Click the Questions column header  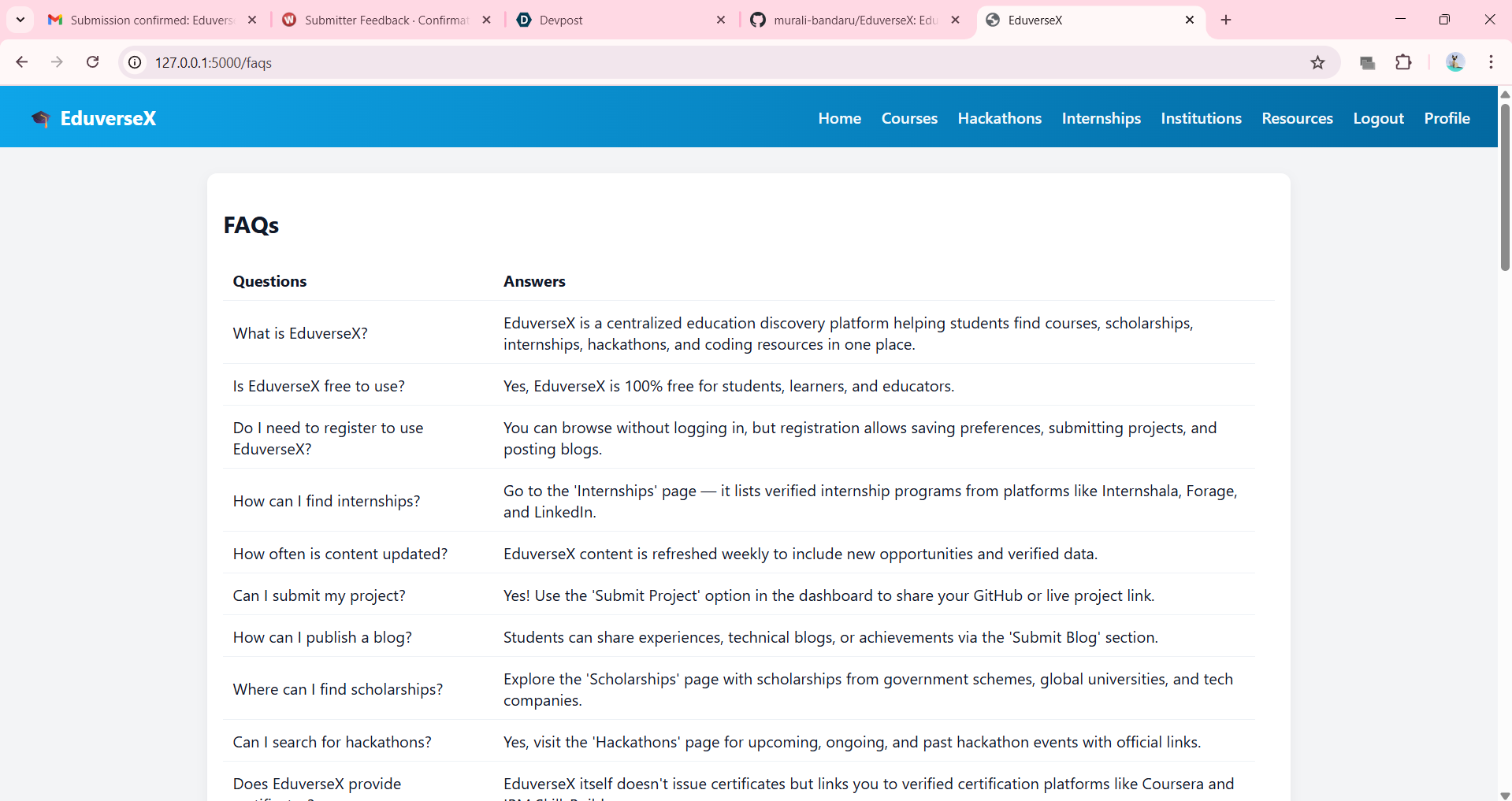pos(269,281)
